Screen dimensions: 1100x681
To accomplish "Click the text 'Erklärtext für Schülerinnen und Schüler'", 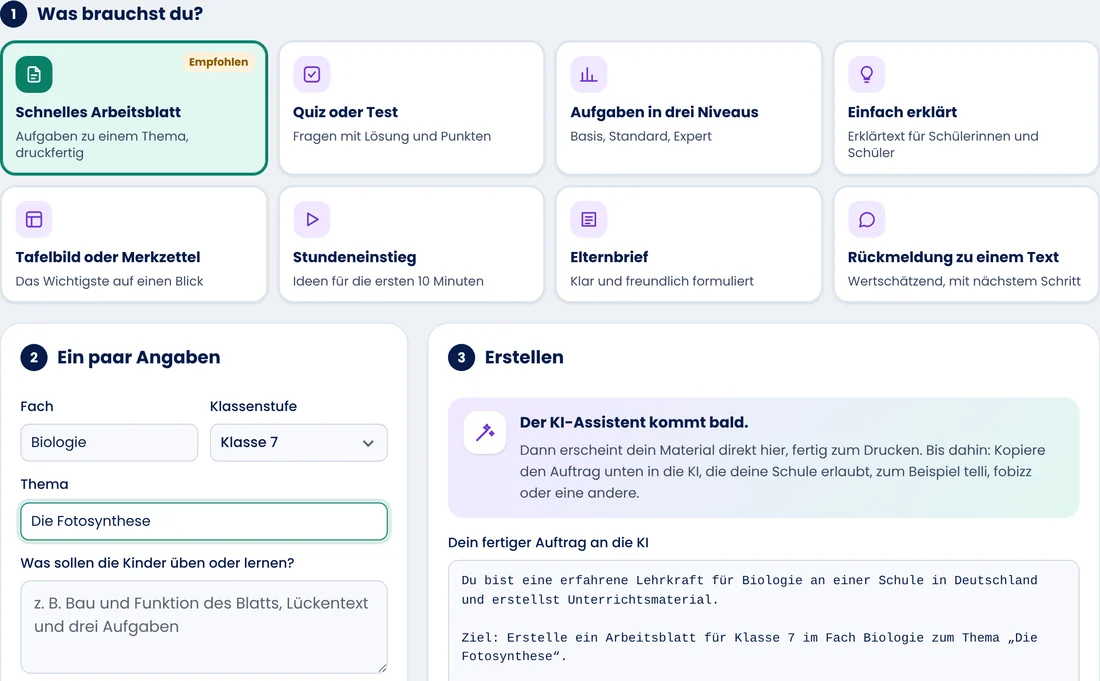I will pos(943,144).
